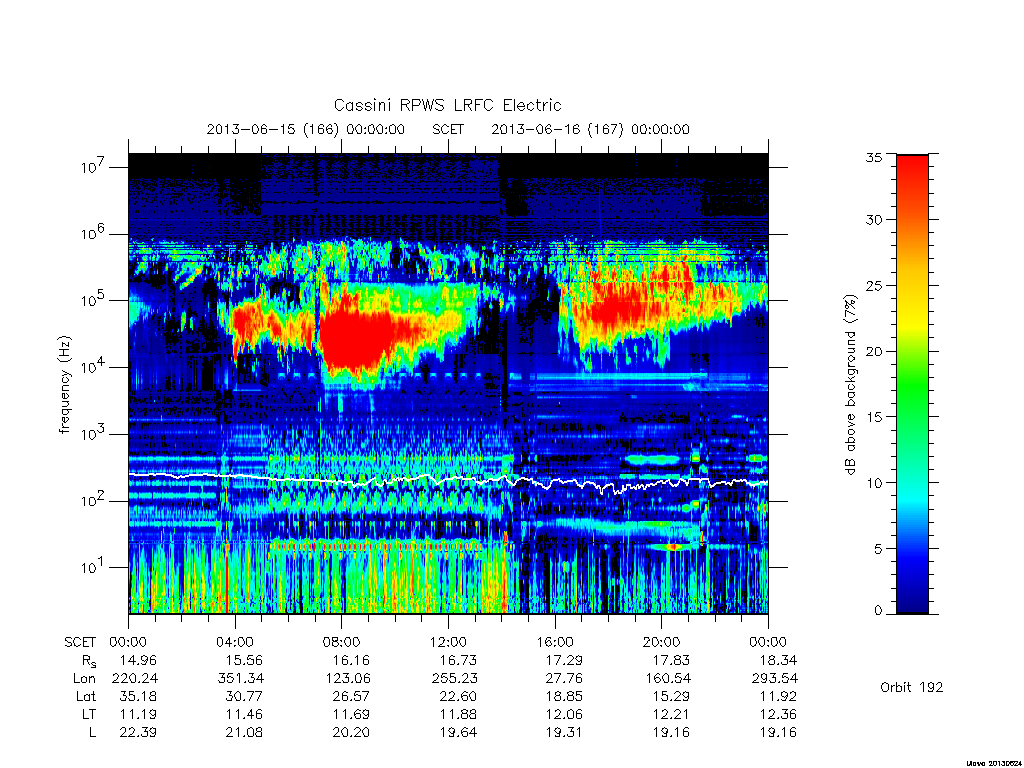Click the L value 21.08
Image resolution: width=1024 pixels, height=768 pixels.
[244, 732]
